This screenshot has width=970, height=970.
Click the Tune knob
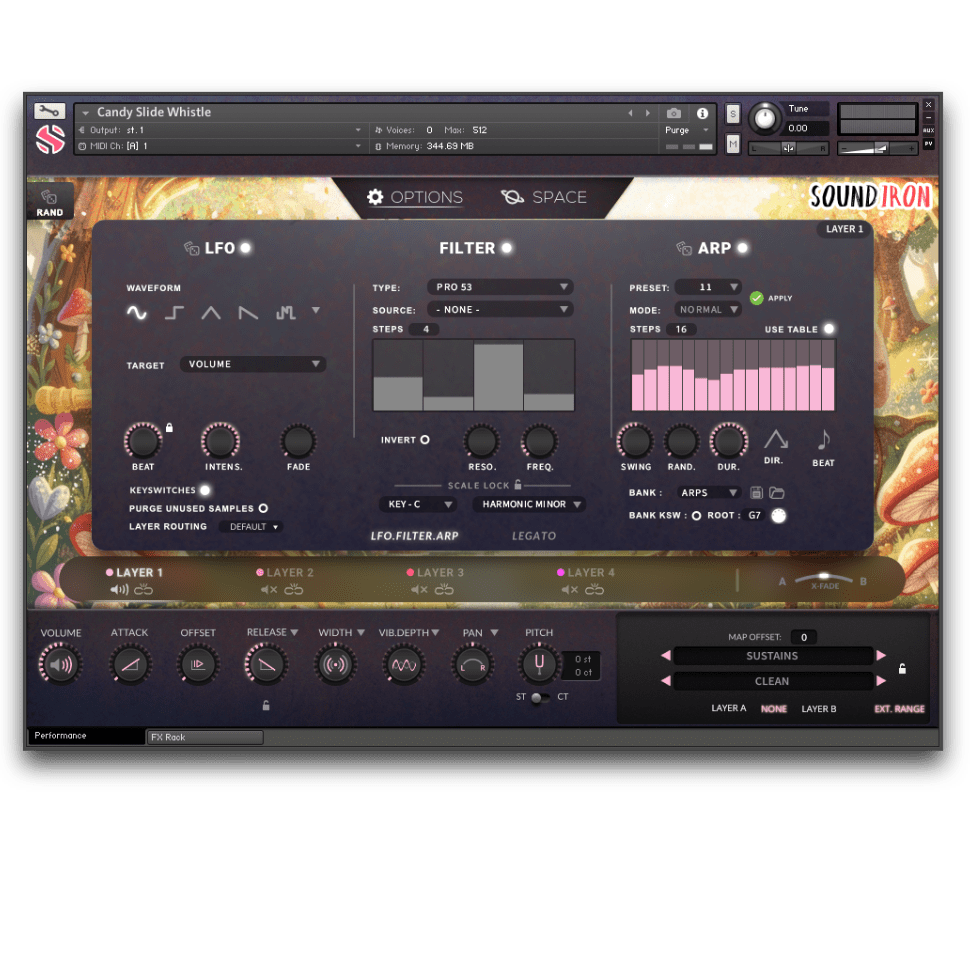click(765, 118)
